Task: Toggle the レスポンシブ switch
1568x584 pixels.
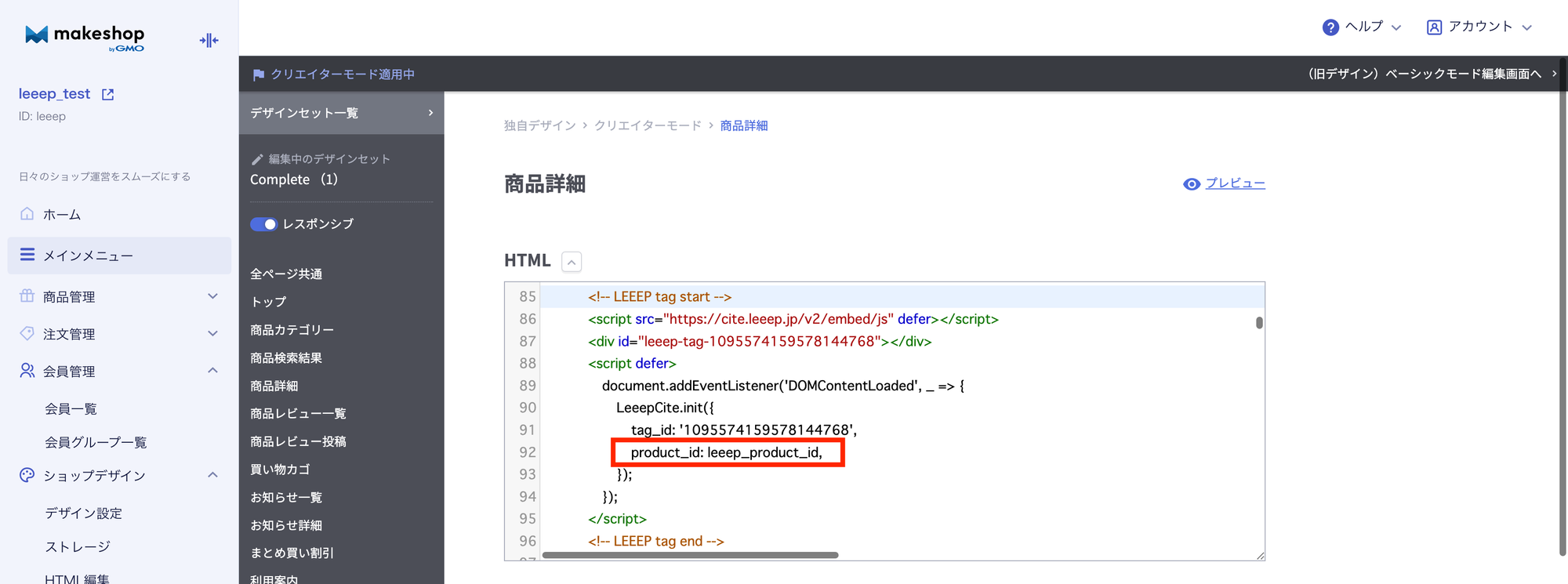Action: [x=263, y=224]
